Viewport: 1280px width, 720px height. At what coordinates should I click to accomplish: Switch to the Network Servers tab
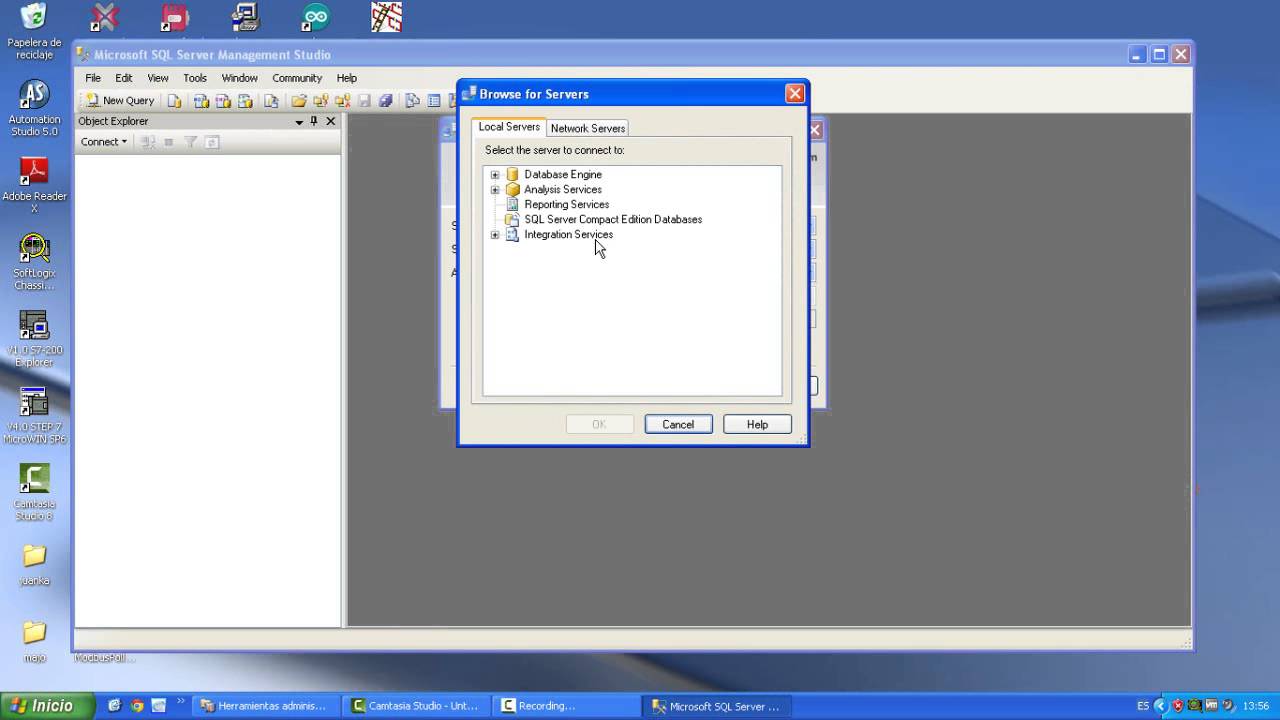(x=588, y=128)
